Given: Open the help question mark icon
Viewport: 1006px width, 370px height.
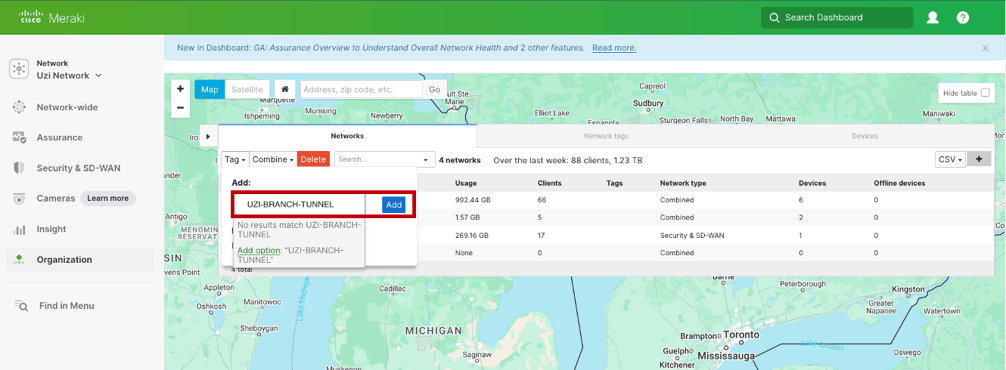Looking at the screenshot, I should click(x=962, y=18).
